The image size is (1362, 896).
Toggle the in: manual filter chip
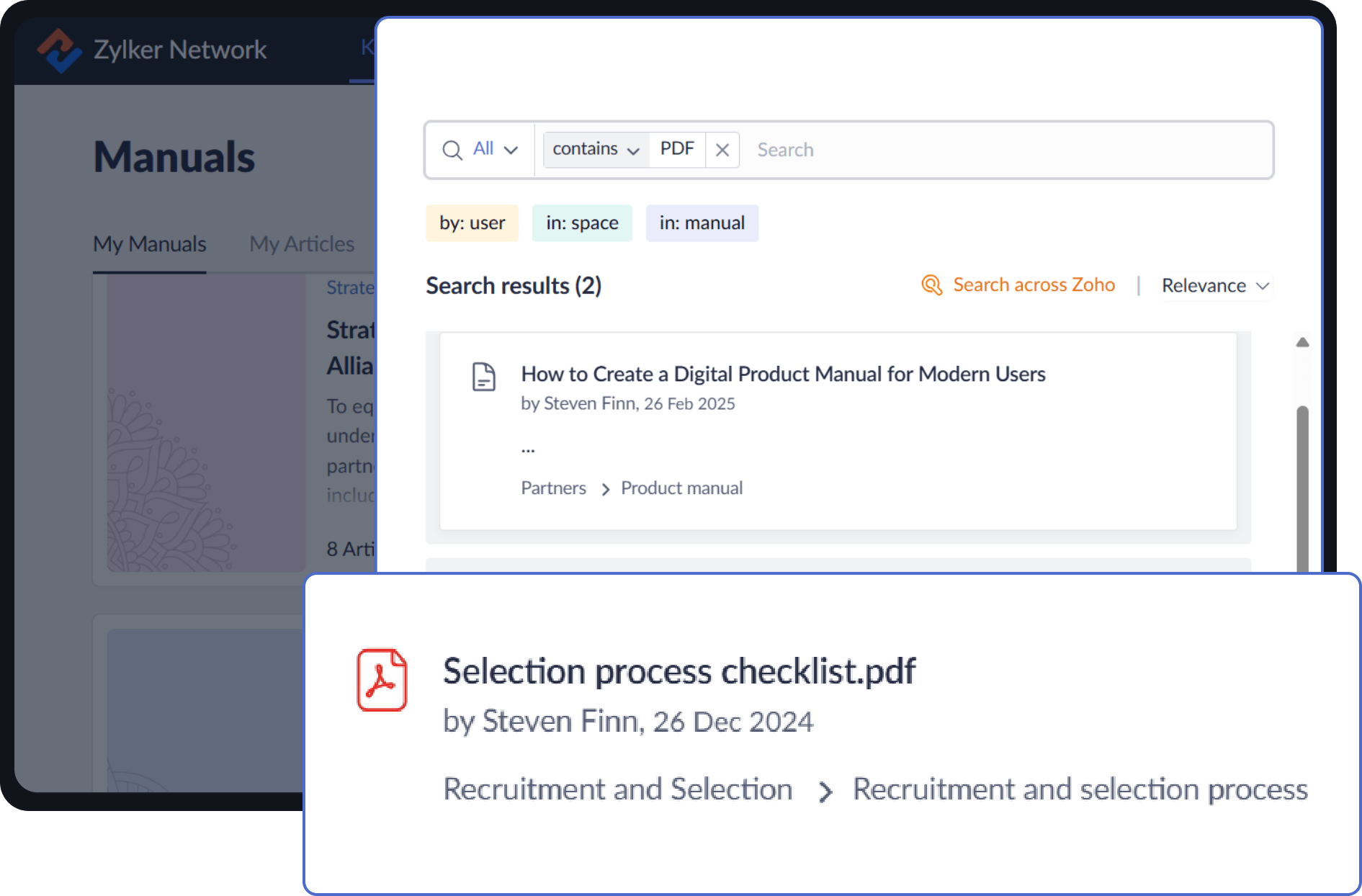click(x=702, y=223)
